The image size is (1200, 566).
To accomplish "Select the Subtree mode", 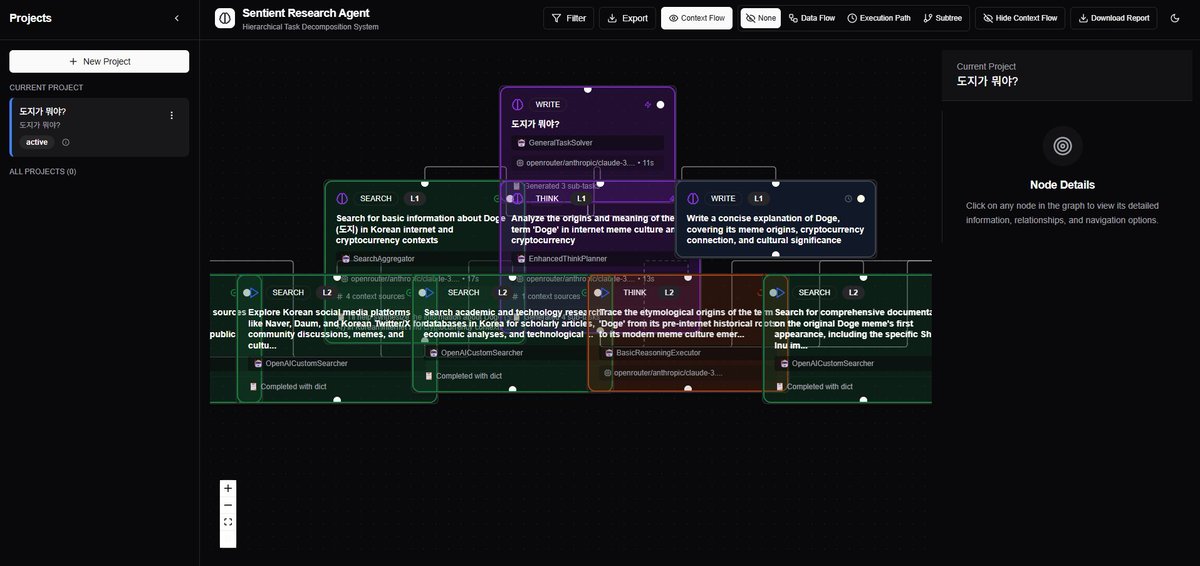I will (x=943, y=18).
